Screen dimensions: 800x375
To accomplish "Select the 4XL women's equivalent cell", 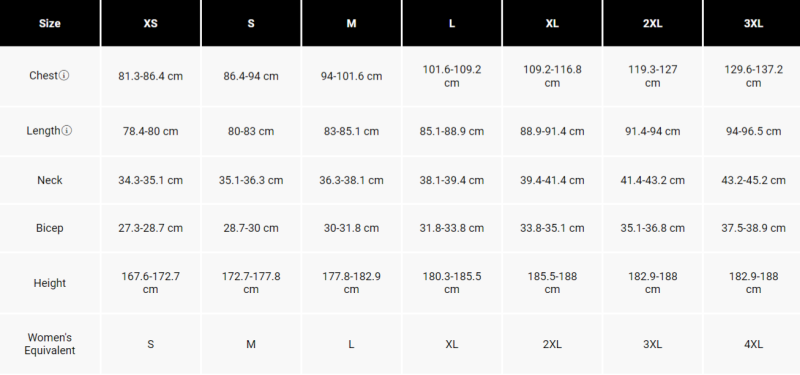I will pos(752,344).
